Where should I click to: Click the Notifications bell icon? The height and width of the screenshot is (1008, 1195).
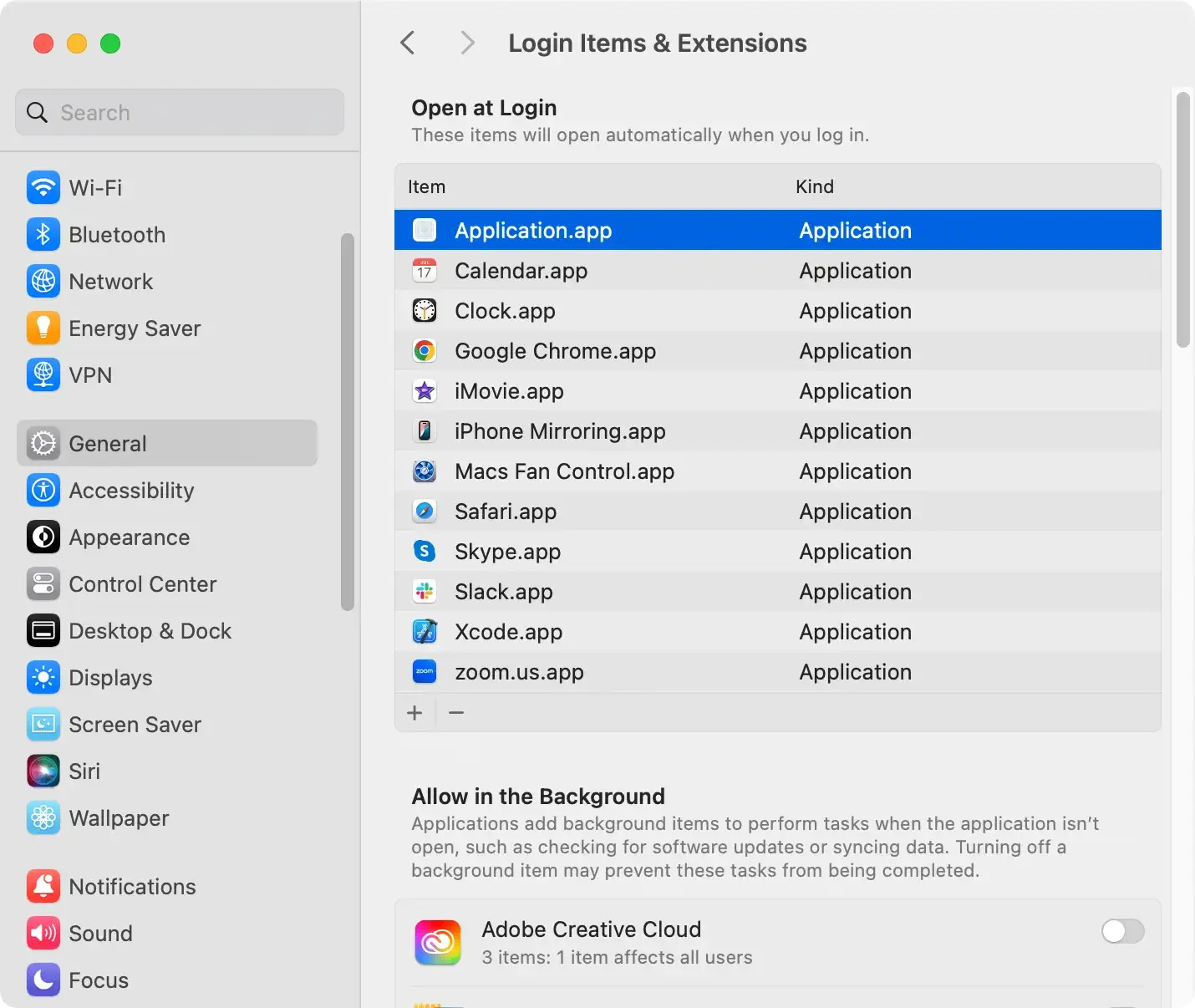[43, 886]
